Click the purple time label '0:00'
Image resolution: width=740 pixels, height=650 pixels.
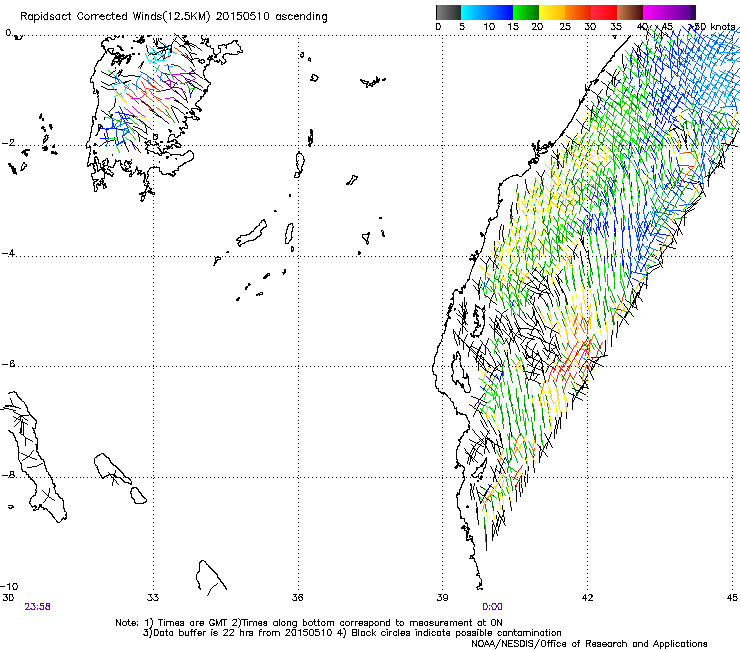click(492, 607)
